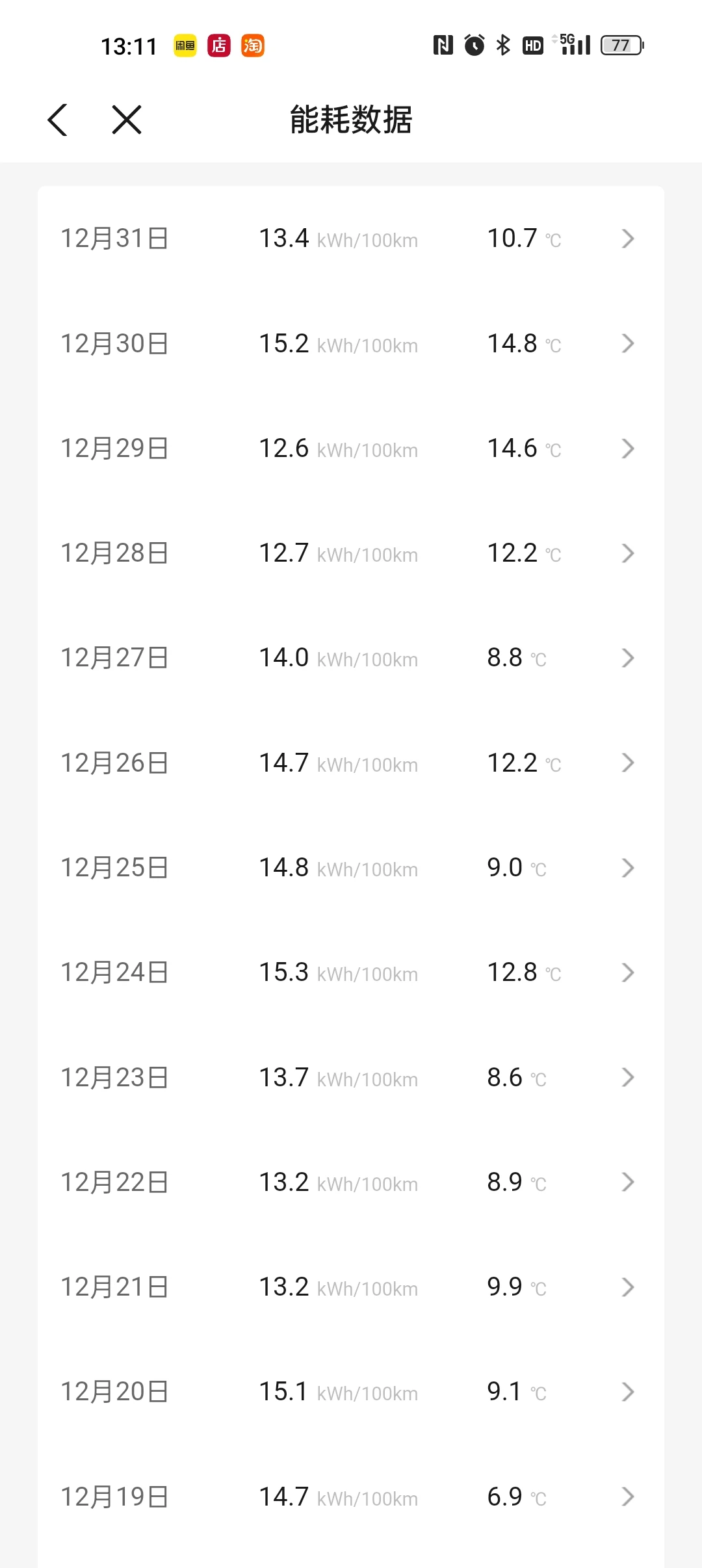The height and width of the screenshot is (1568, 702).
Task: Tap the alarm clock status icon
Action: (x=474, y=45)
